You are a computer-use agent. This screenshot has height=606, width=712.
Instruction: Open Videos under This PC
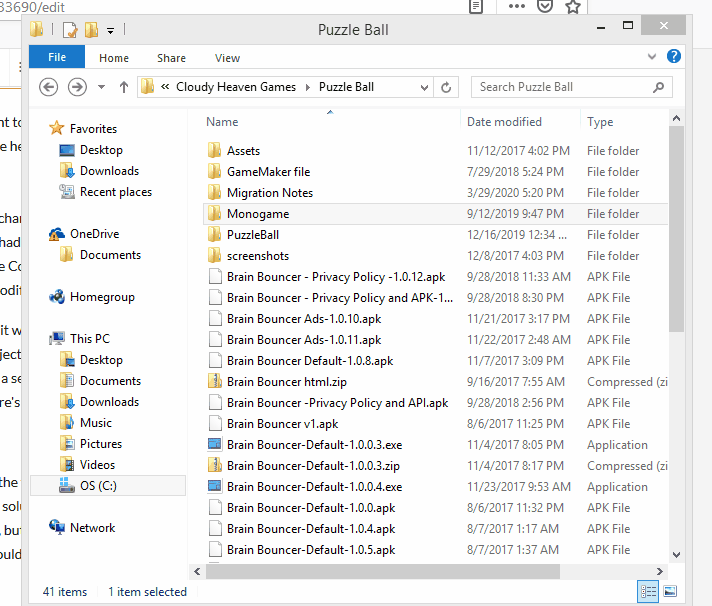[97, 465]
